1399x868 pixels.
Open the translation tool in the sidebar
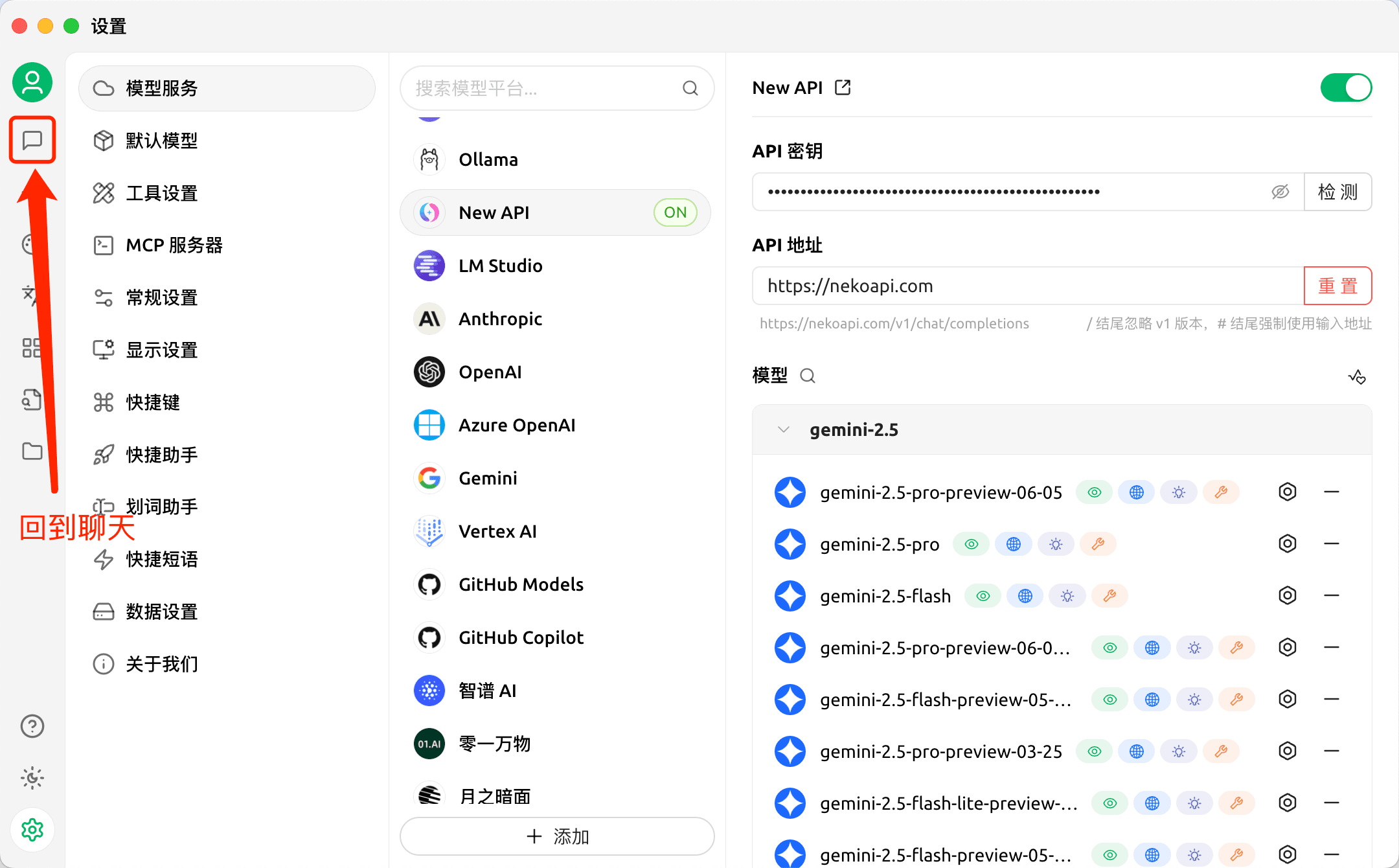point(32,295)
